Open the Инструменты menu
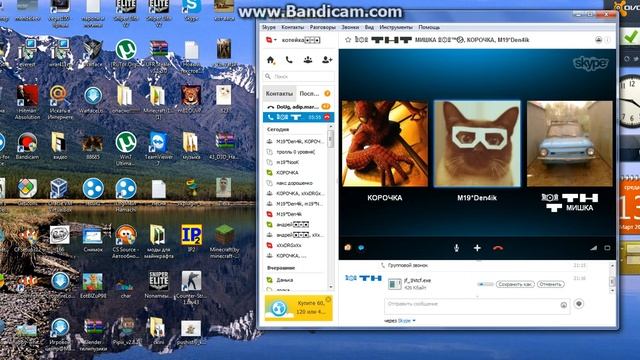Screen dimensions: 640x360 coord(396,27)
